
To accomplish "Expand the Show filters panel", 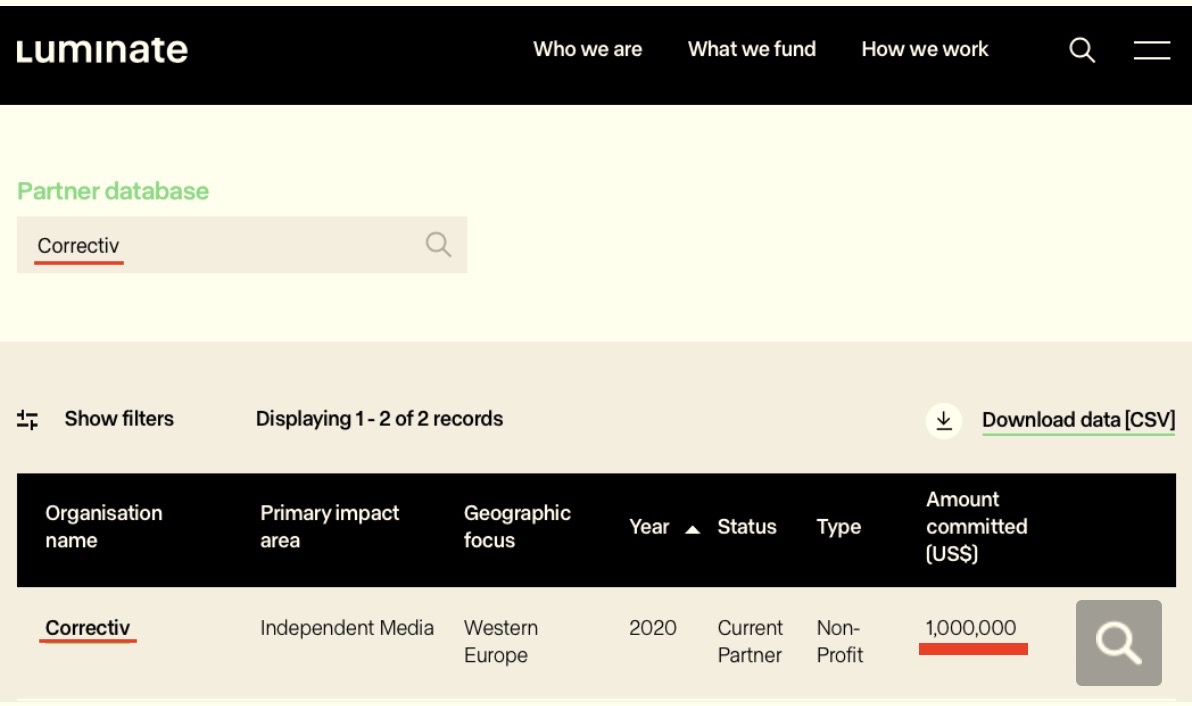I will coord(119,419).
